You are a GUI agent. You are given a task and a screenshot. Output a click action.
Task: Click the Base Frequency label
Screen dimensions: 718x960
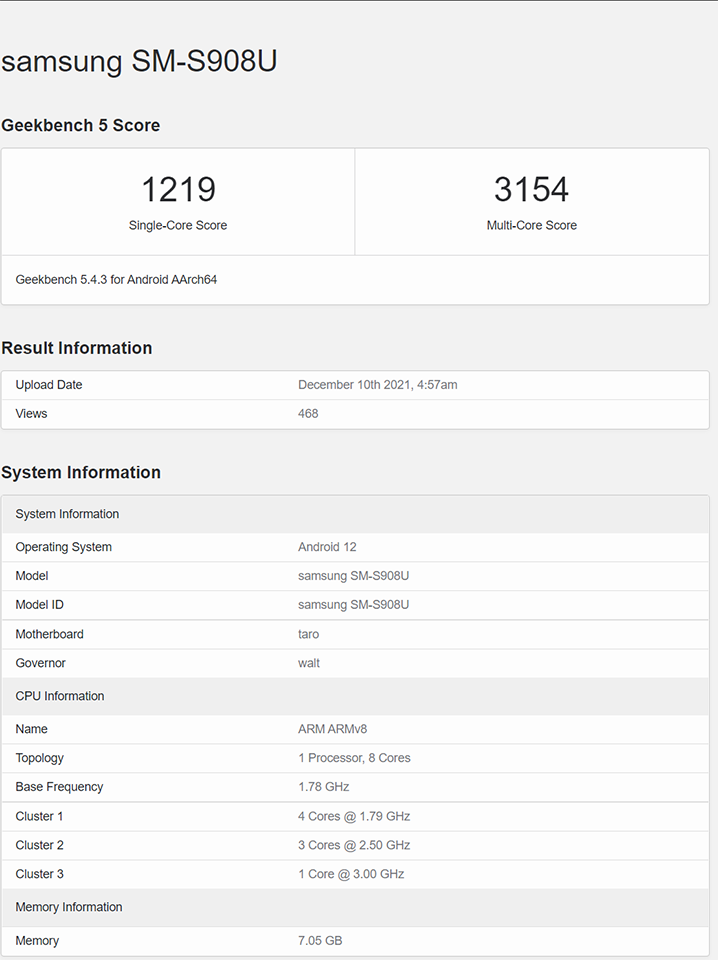pyautogui.click(x=59, y=787)
